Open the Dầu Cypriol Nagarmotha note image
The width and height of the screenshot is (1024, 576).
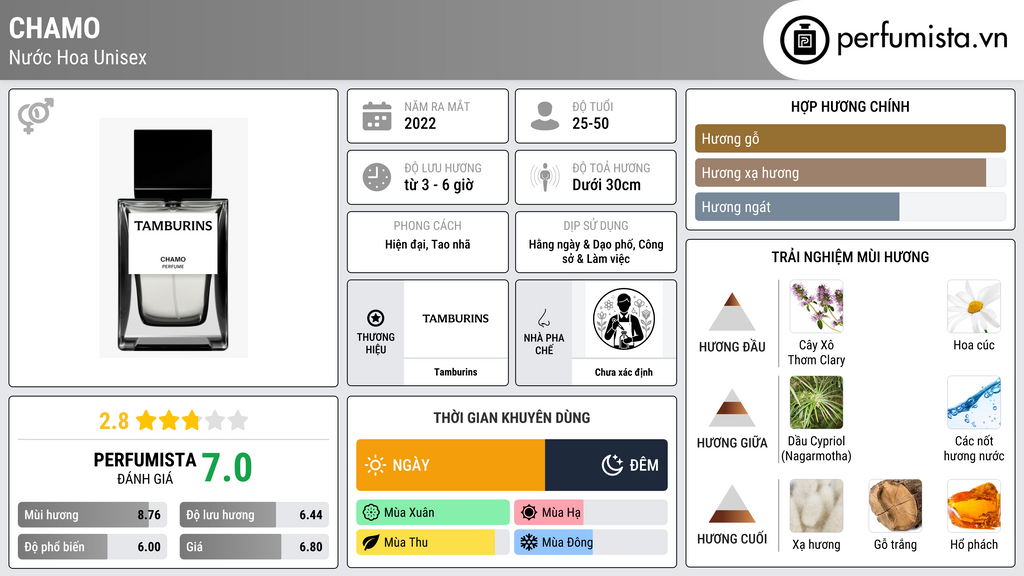click(816, 403)
